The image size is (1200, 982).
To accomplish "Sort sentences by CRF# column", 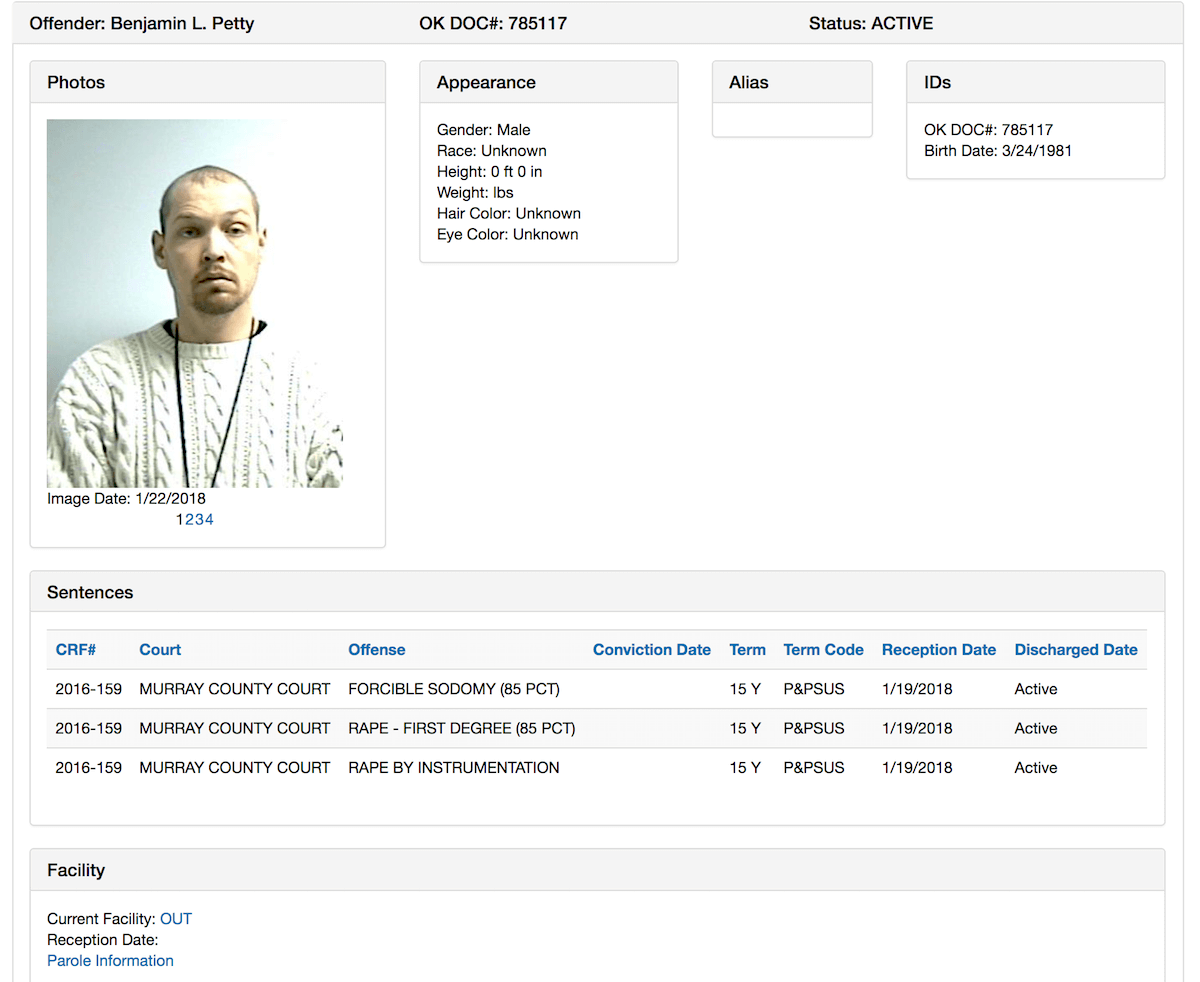I will [76, 650].
